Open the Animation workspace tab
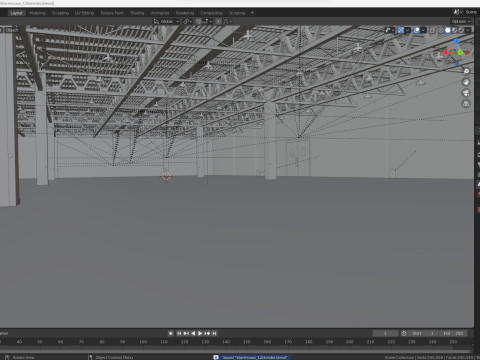 click(x=160, y=13)
